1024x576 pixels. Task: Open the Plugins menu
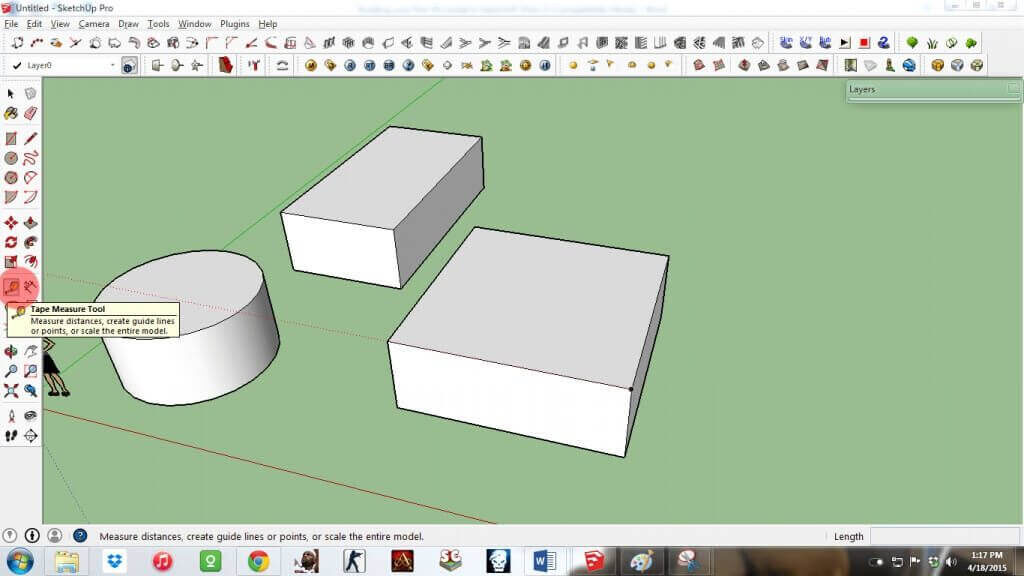point(234,24)
